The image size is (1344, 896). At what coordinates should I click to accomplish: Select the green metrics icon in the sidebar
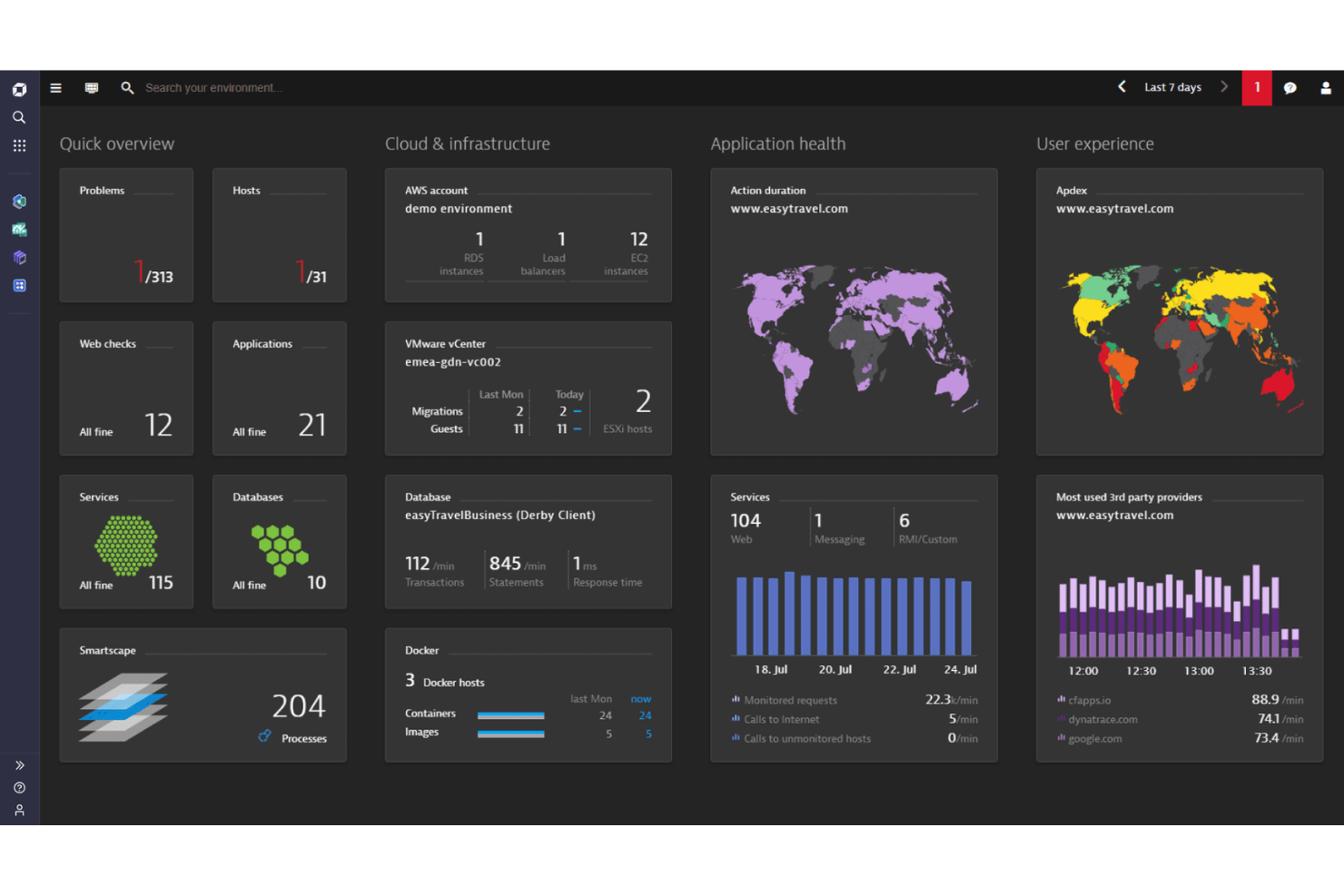[x=19, y=229]
